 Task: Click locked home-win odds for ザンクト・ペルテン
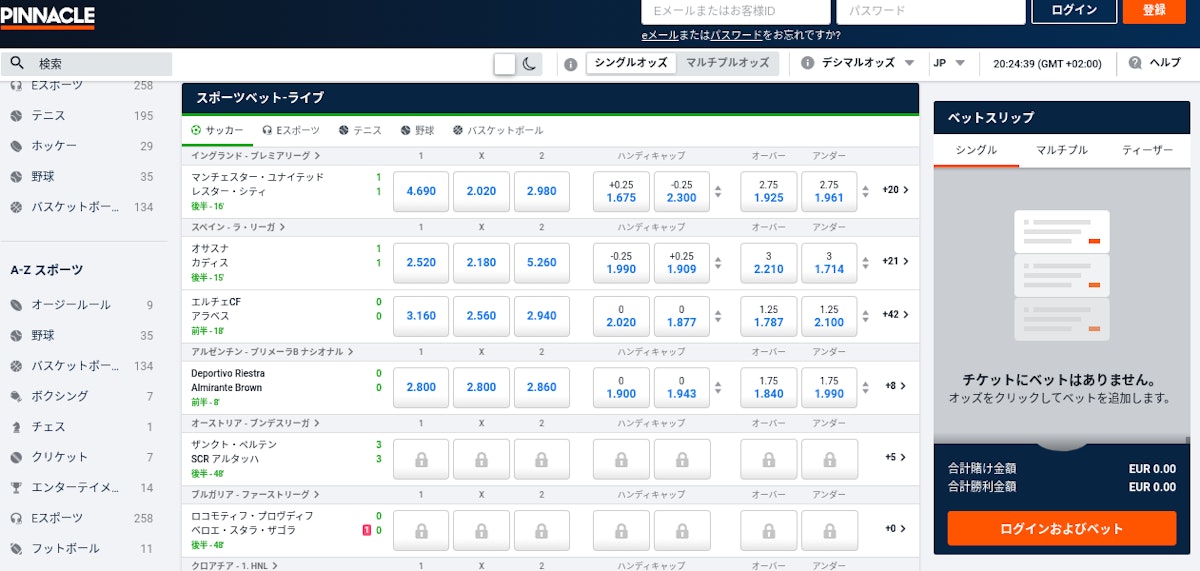click(421, 459)
